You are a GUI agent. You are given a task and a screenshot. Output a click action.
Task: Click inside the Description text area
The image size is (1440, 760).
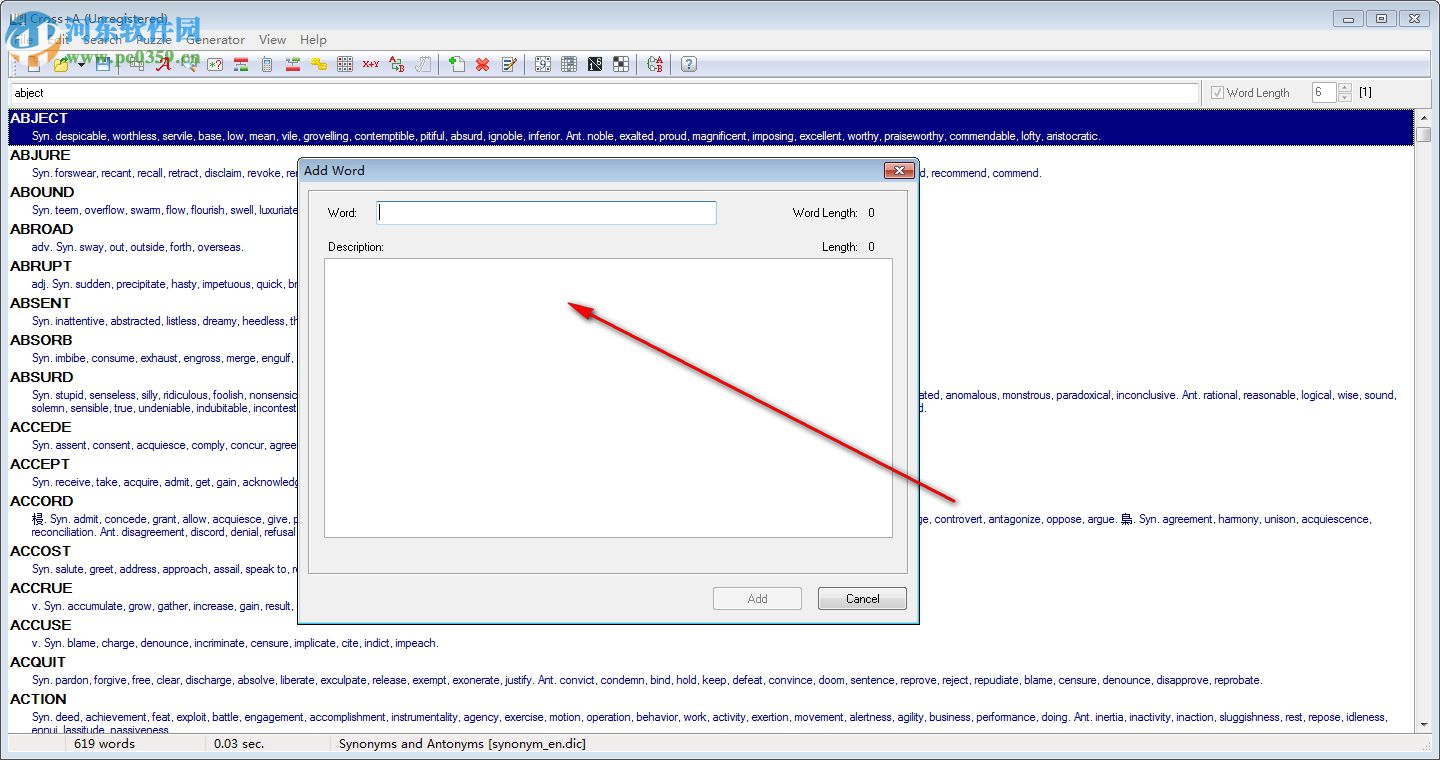tap(608, 398)
